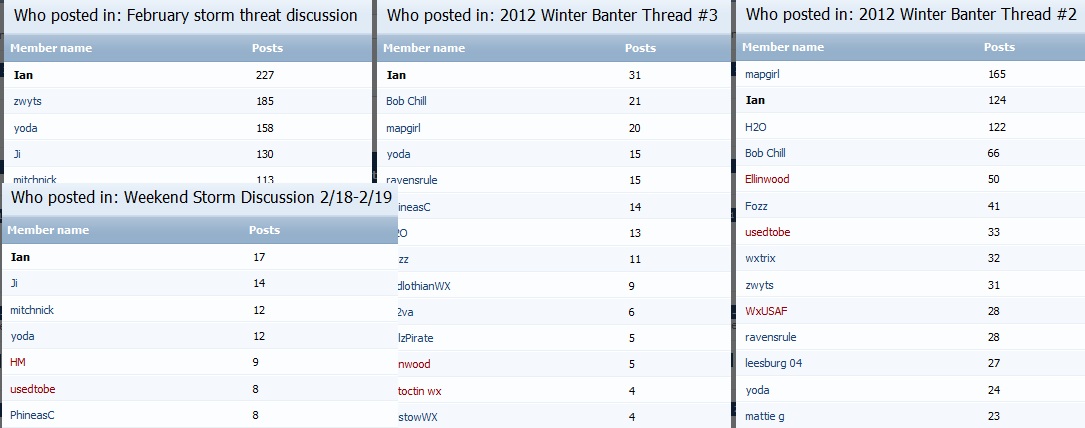This screenshot has width=1085, height=428.
Task: Open mattie g member link
Action: click(x=765, y=416)
